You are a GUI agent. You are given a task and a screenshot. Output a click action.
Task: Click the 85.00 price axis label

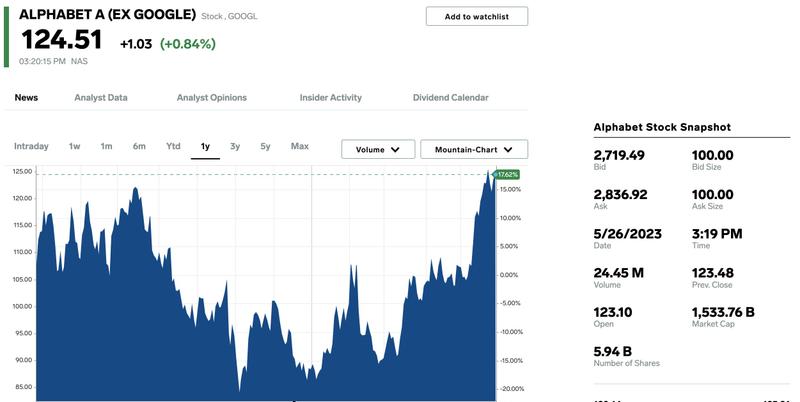pyautogui.click(x=22, y=387)
